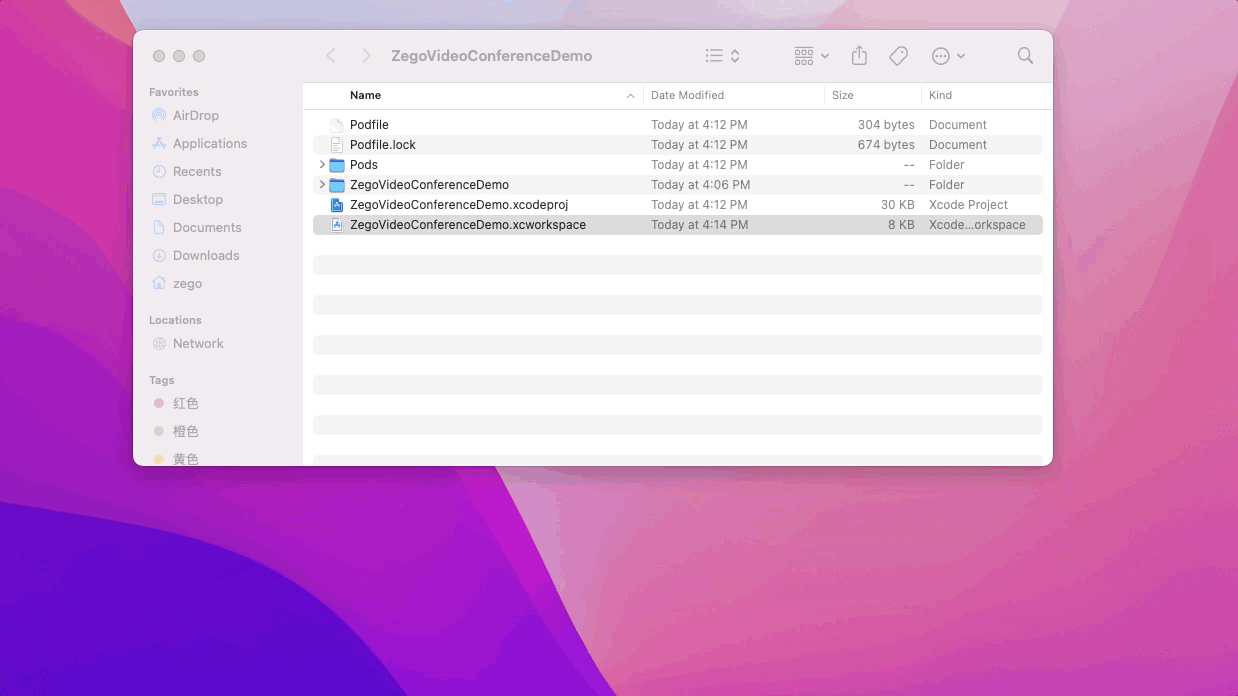Open the list view switcher
This screenshot has width=1238, height=696.
722,56
